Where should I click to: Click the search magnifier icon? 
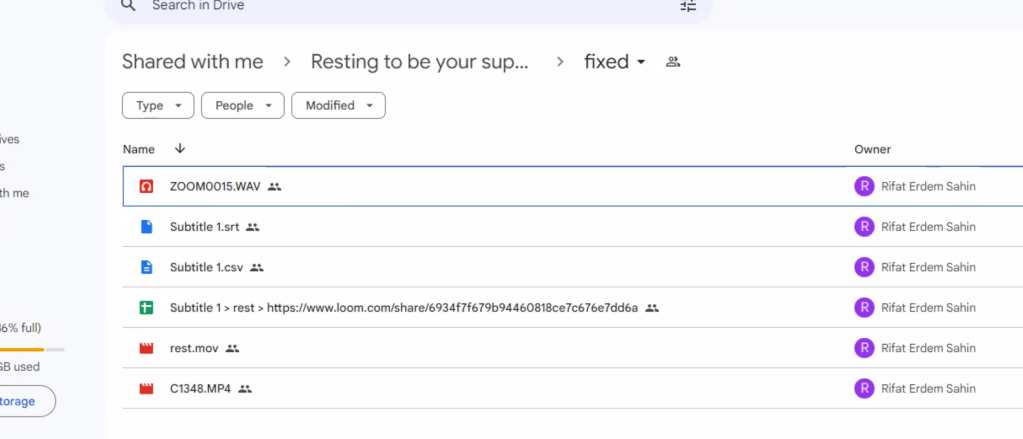click(x=129, y=6)
